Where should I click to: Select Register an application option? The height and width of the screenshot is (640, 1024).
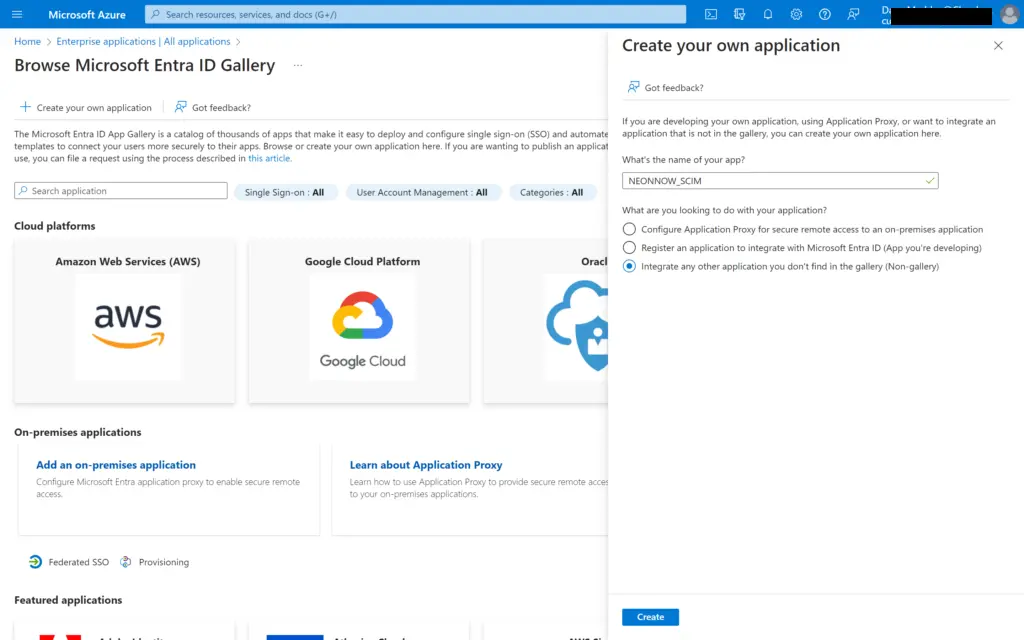point(629,248)
